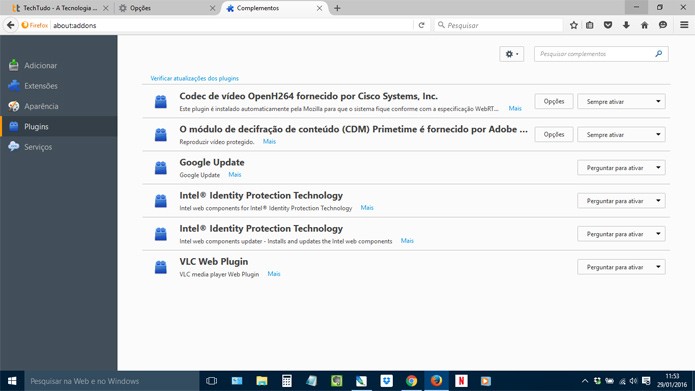The image size is (695, 391).
Task: Click Mais link for OpenH264 codec
Action: pyautogui.click(x=515, y=108)
